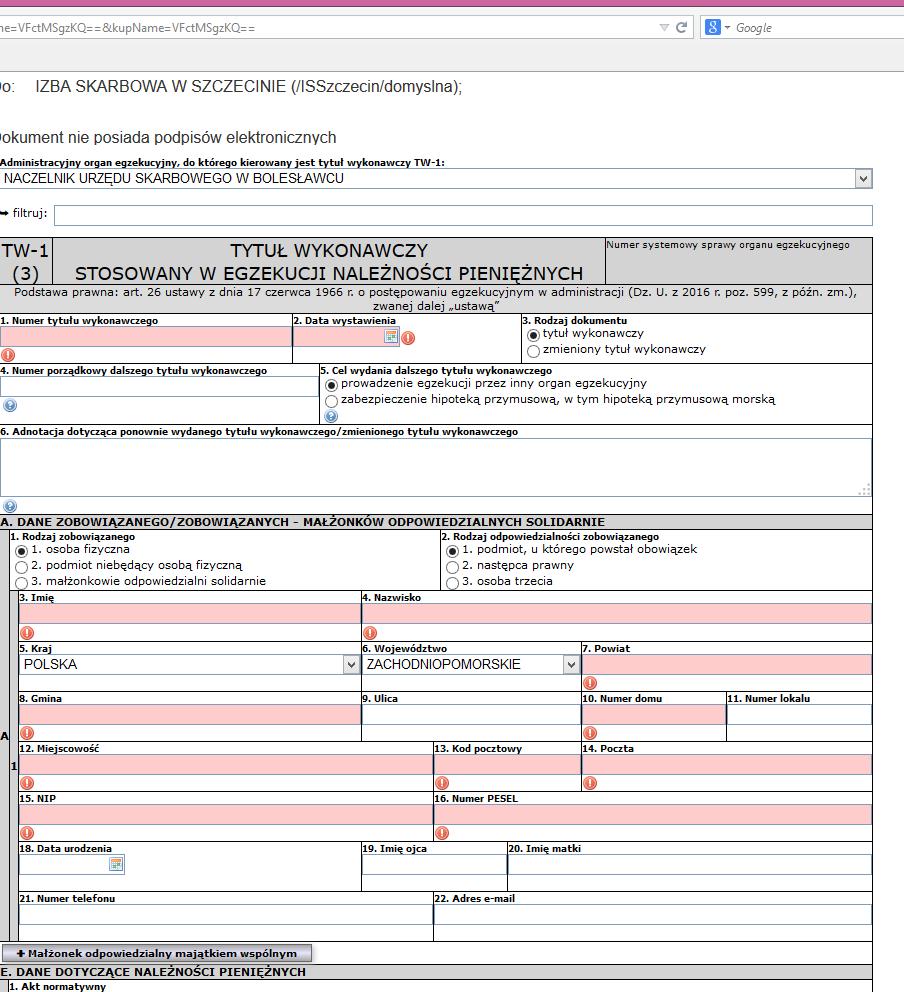904x992 pixels.
Task: Focus the Numer telefonu input field
Action: tap(226, 914)
